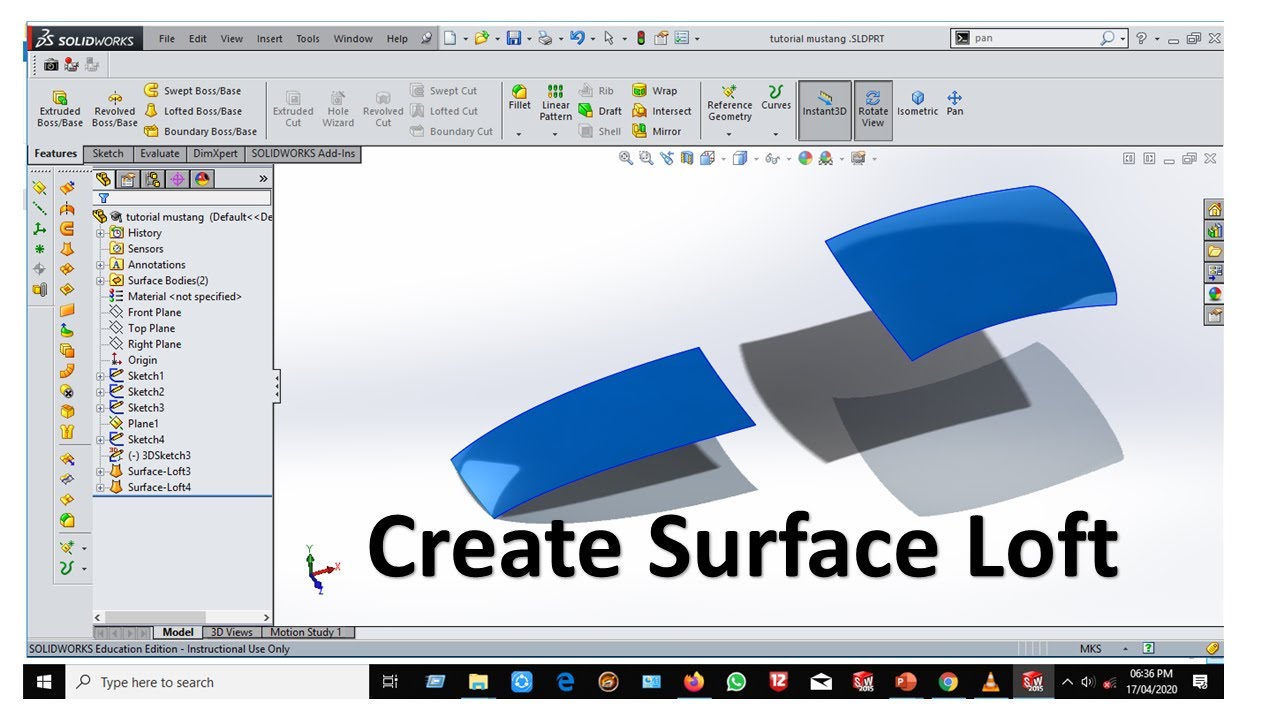
Task: Pick the Boundary Boss/Base command
Action: tap(200, 131)
